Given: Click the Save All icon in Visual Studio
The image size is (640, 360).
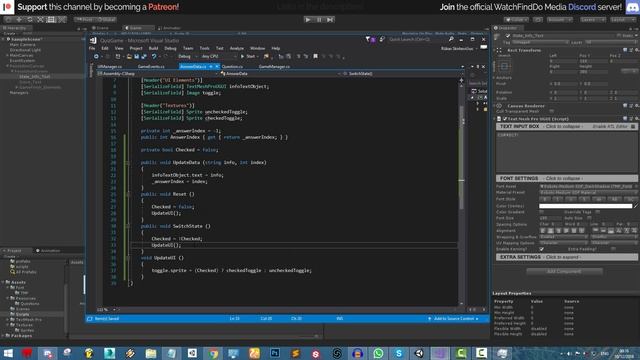Looking at the screenshot, I should 144,56.
